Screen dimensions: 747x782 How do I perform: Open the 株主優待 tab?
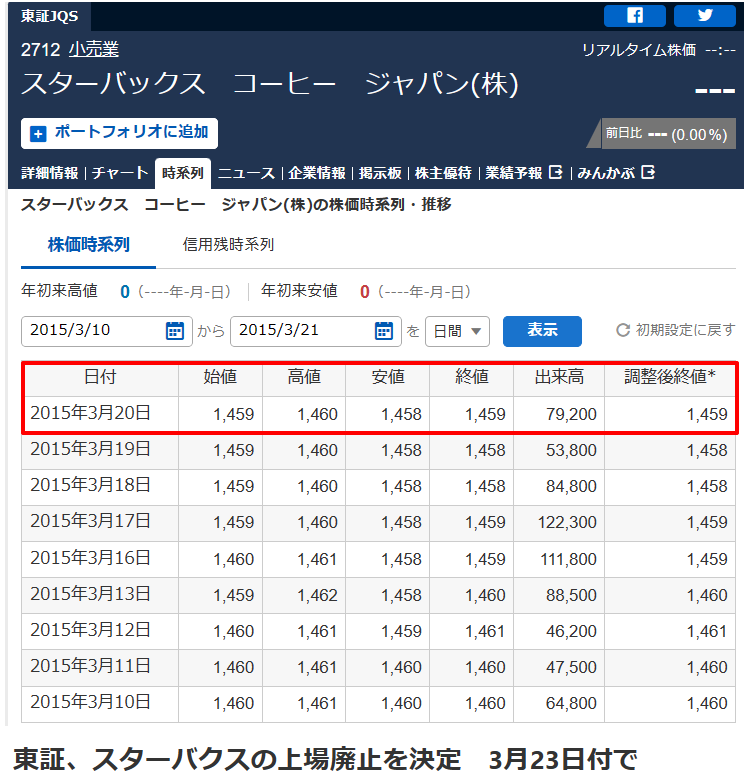[443, 173]
